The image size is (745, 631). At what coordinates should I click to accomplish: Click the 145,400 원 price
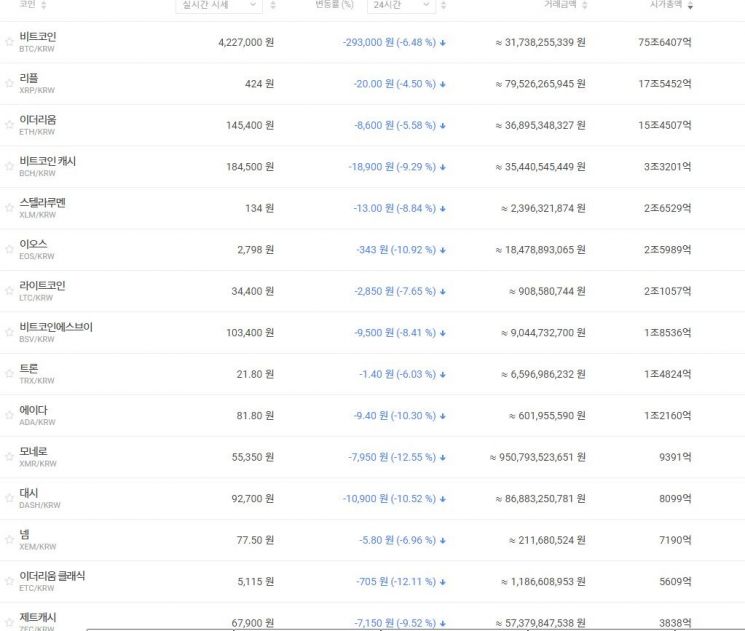250,125
